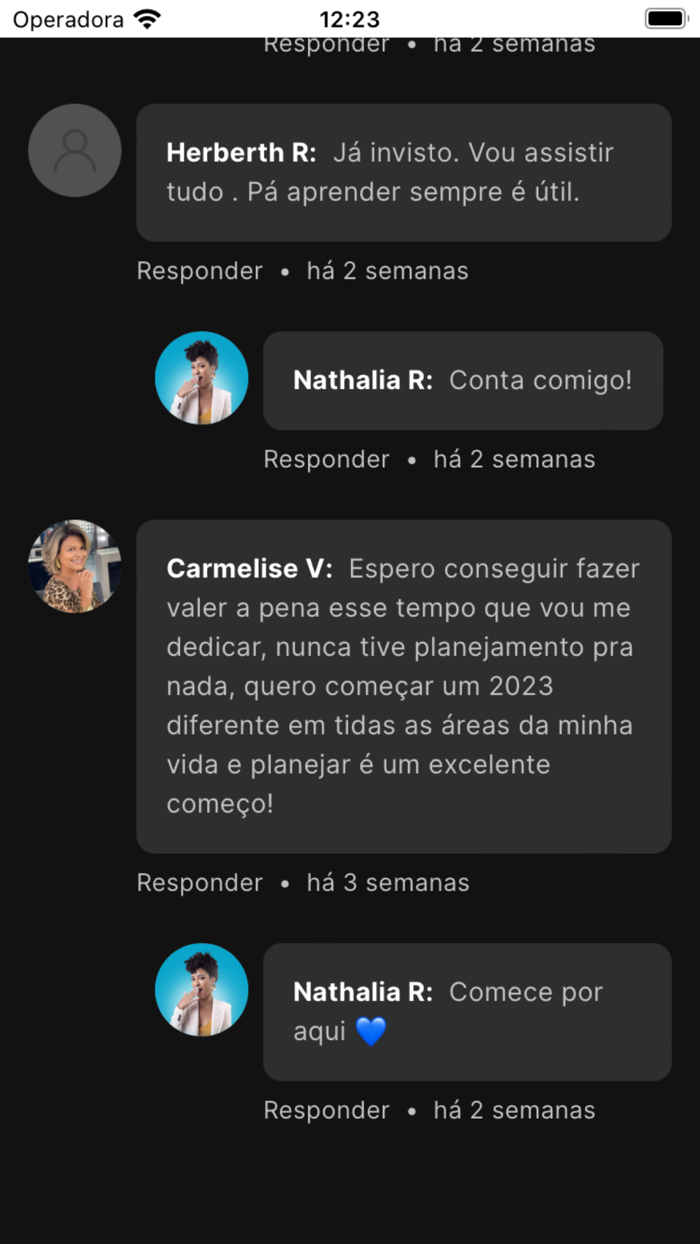Open Nathalia R's avatar beside 'Comece por aqui'

[201, 989]
